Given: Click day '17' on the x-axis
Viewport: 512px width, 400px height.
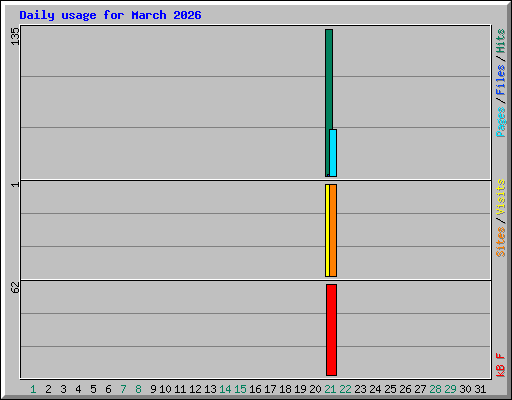Looking at the screenshot, I should [x=270, y=389].
